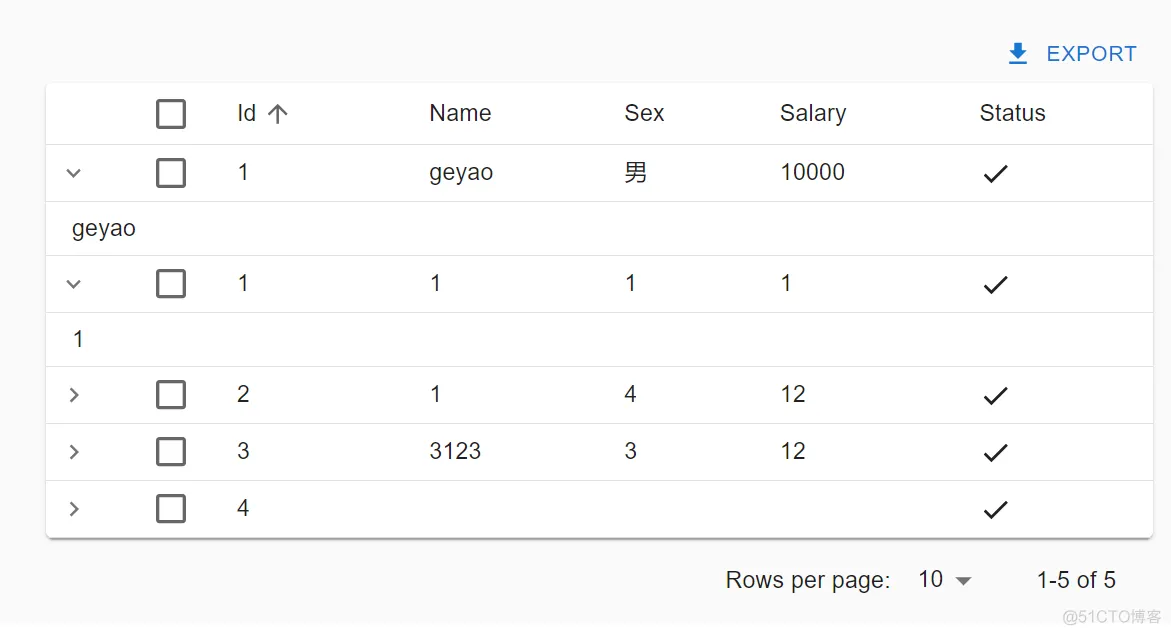This screenshot has height=635, width=1171.
Task: Expand the row with Id 4
Action: pos(73,509)
